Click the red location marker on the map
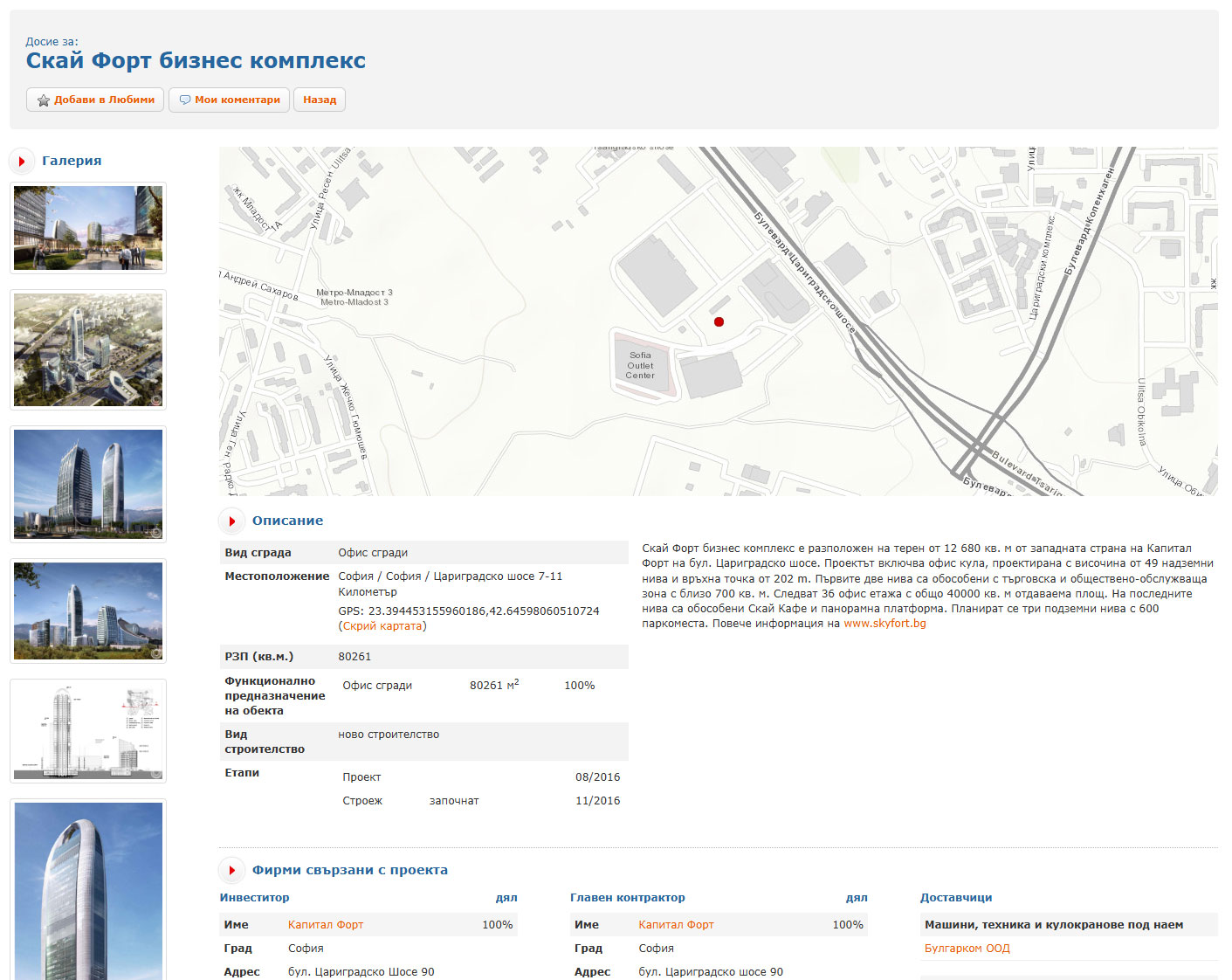The height and width of the screenshot is (980, 1232). pyautogui.click(x=719, y=322)
